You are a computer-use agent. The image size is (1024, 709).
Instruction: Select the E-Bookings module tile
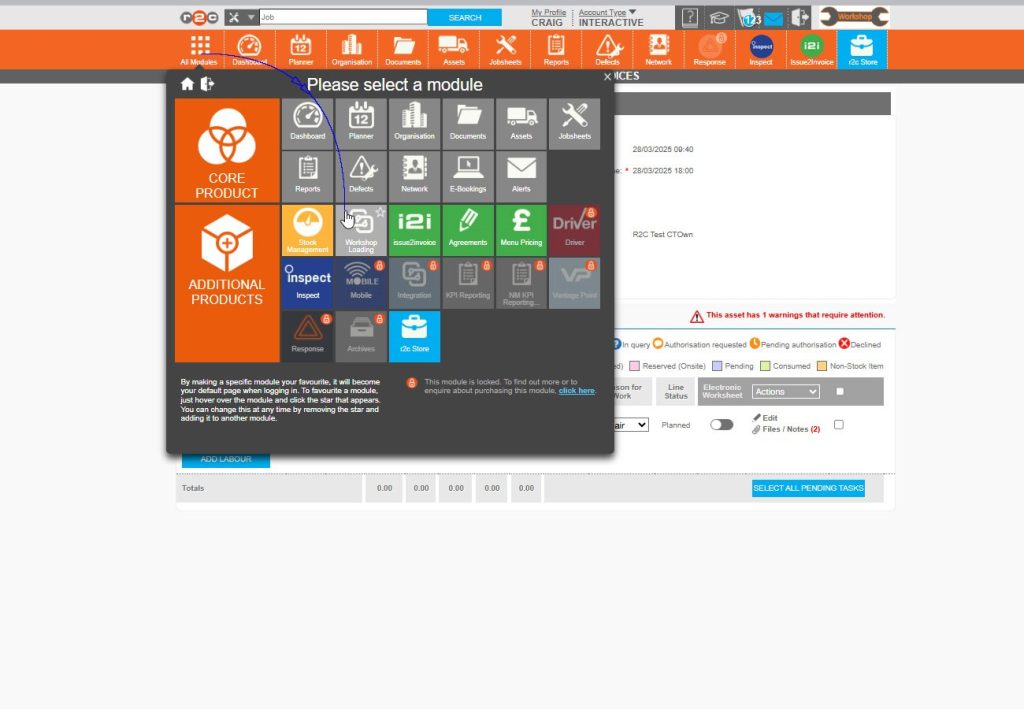coord(467,176)
